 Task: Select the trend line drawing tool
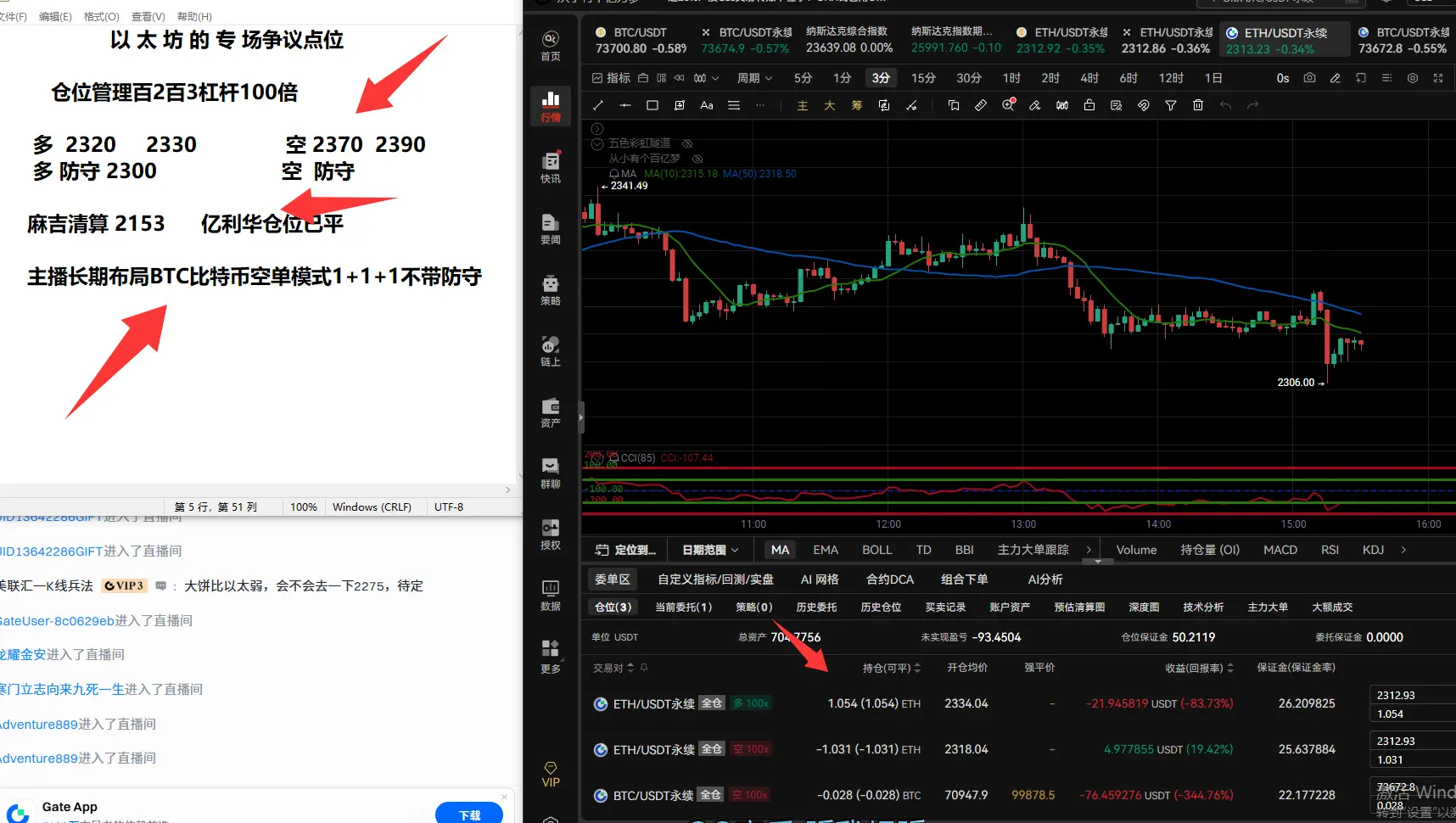(x=598, y=105)
